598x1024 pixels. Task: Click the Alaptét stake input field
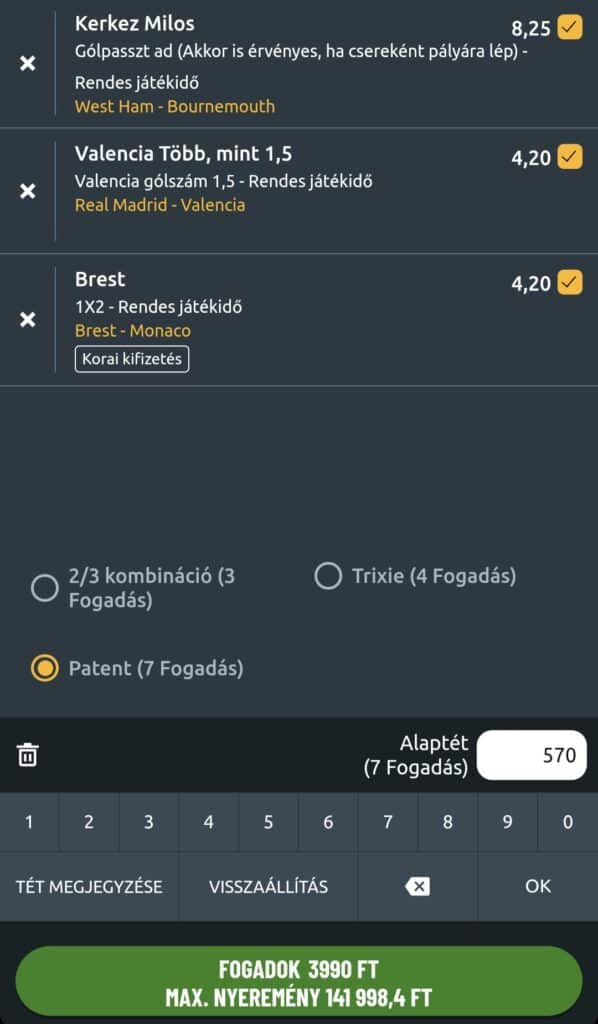(531, 755)
